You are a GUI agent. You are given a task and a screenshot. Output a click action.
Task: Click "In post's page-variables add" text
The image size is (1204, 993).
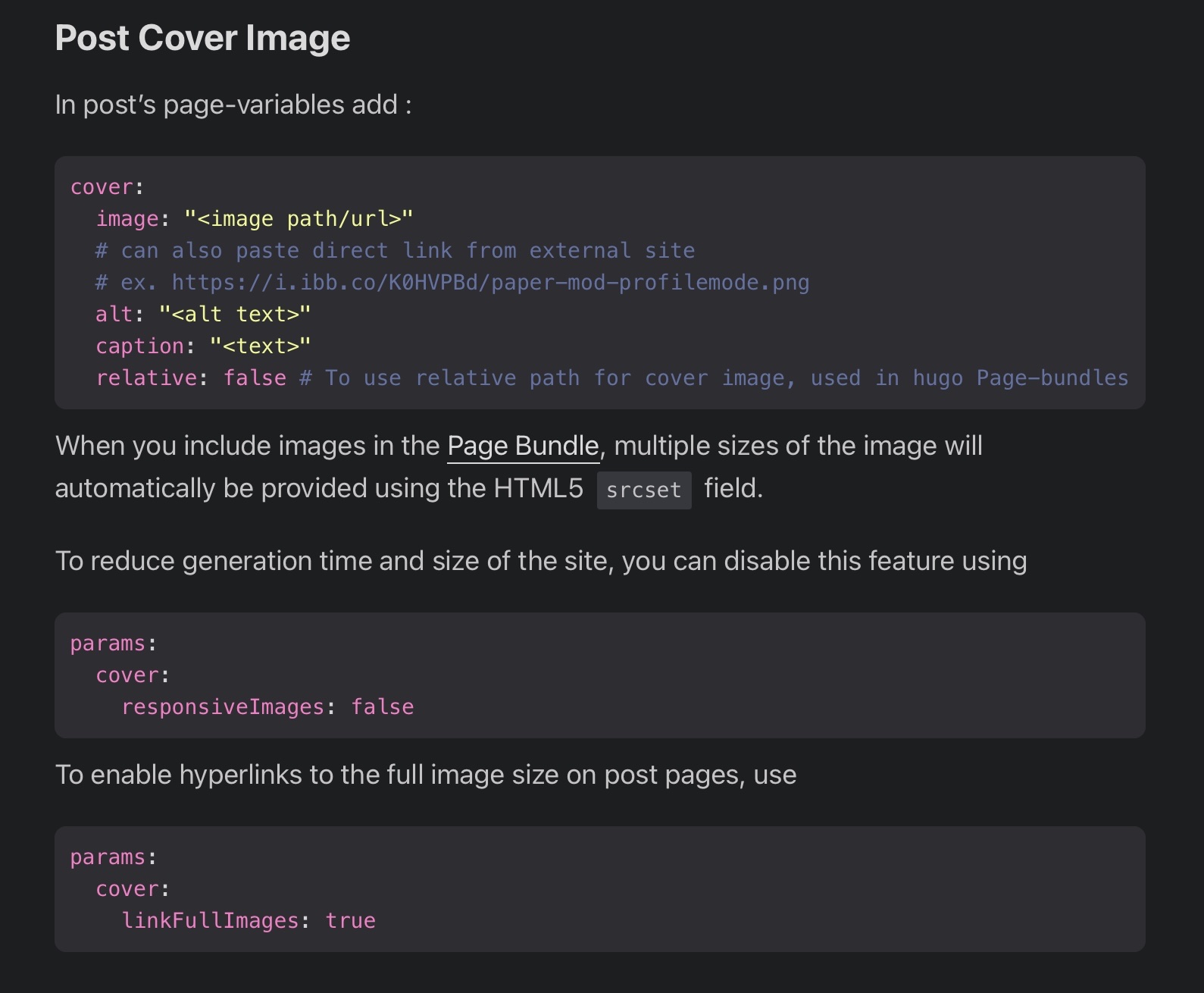233,105
